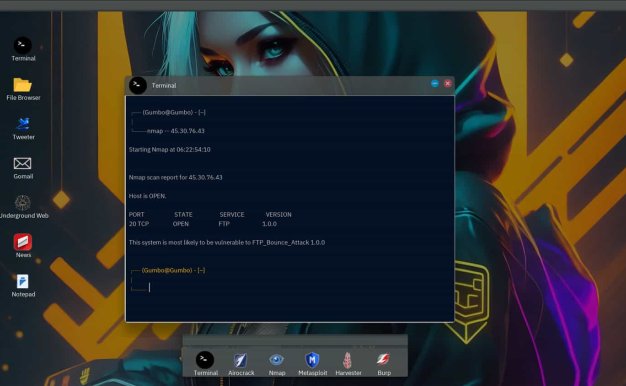Launch the News desktop icon

click(23, 242)
